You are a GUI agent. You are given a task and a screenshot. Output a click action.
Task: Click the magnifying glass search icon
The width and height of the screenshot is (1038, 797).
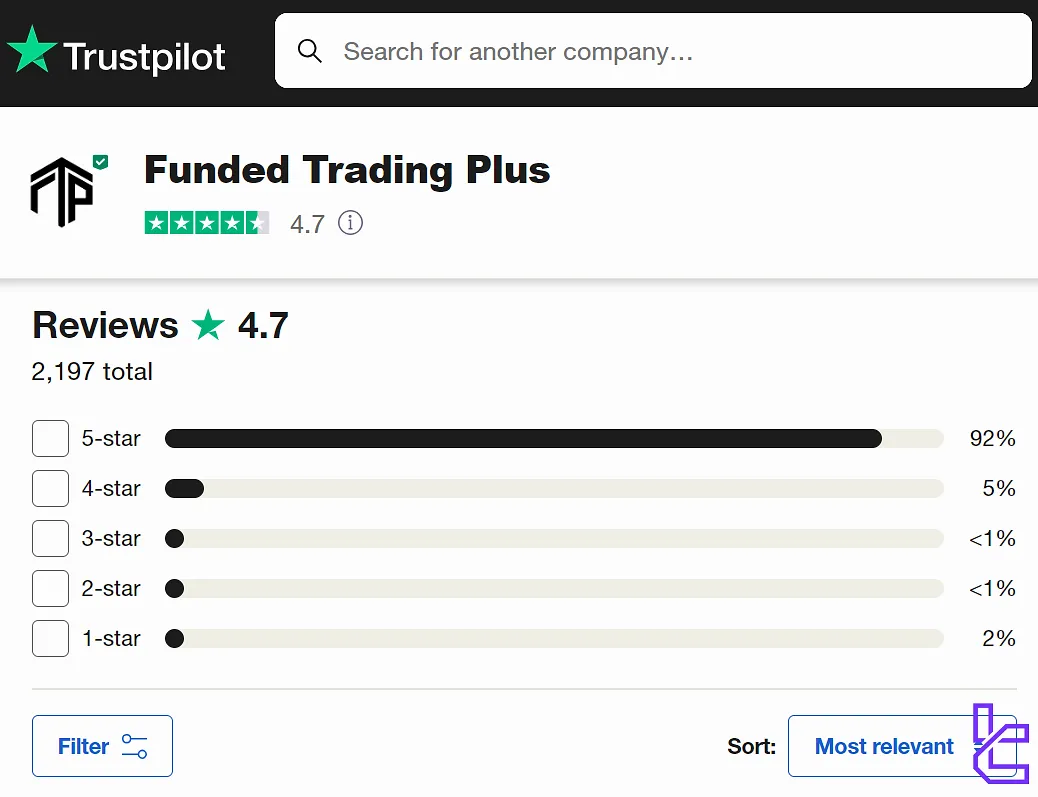click(x=310, y=50)
